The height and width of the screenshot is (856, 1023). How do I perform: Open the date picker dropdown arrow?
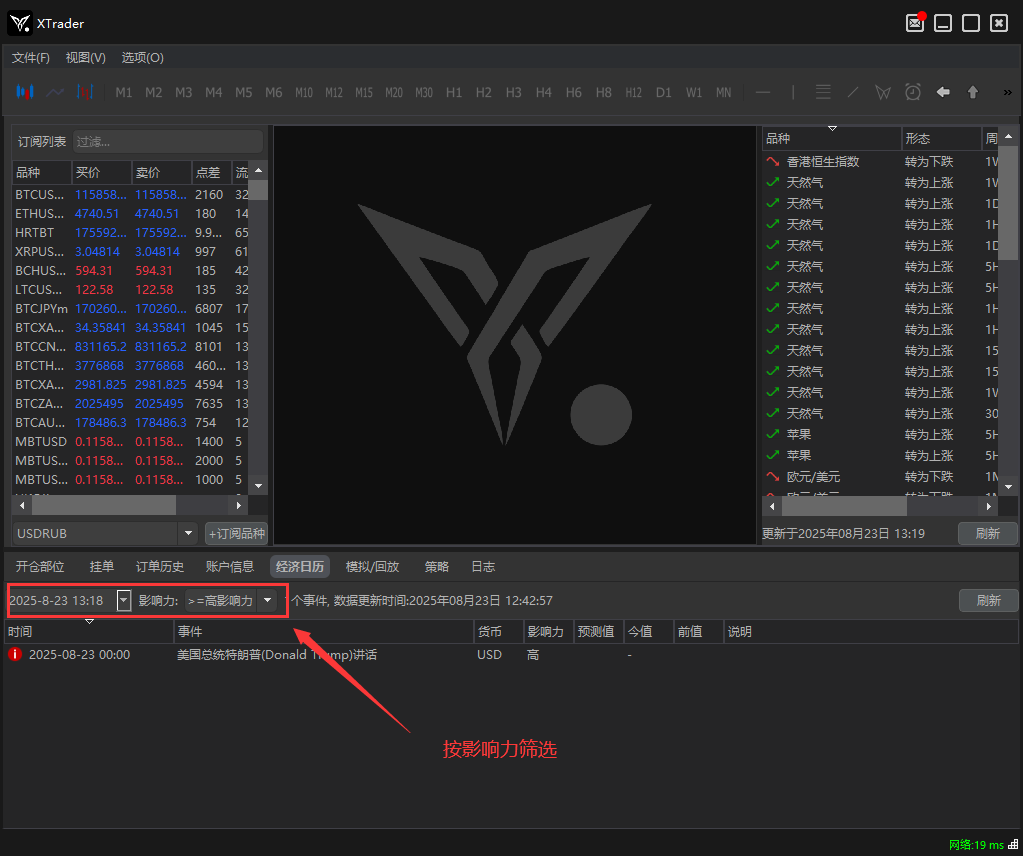[124, 600]
